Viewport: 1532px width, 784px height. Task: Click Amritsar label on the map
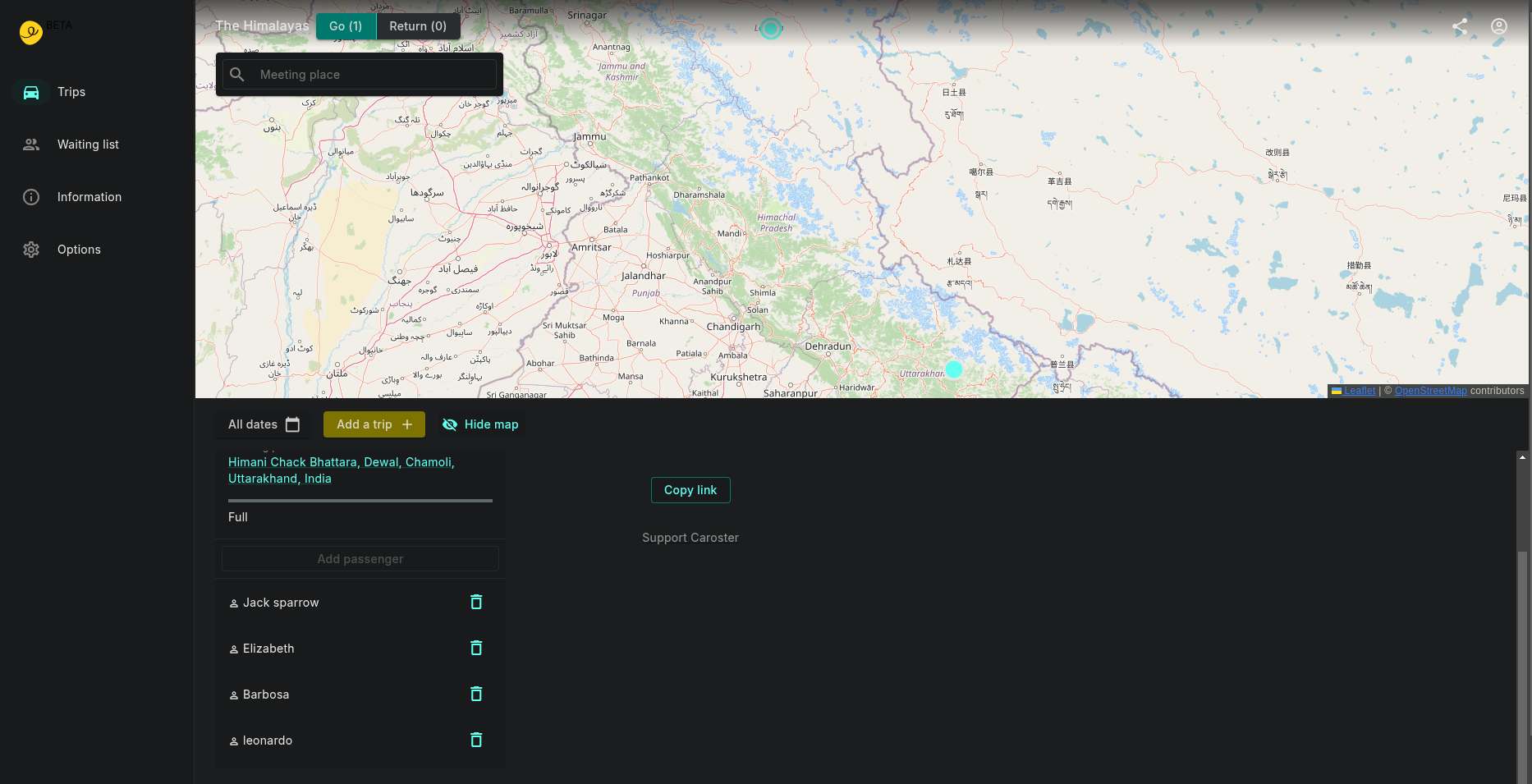point(591,247)
